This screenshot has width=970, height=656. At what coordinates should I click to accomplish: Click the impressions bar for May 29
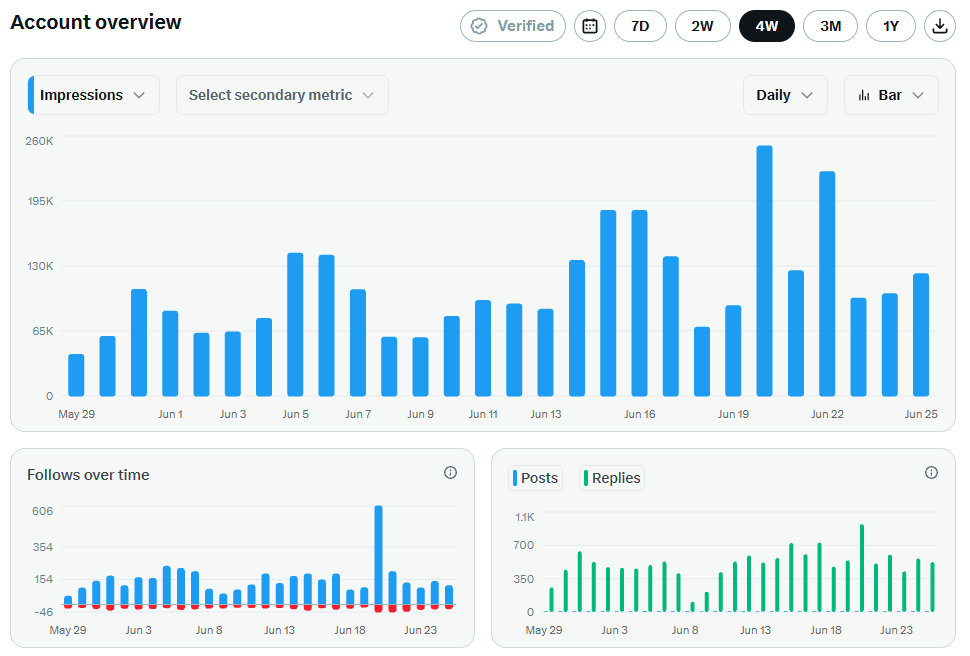pyautogui.click(x=76, y=375)
